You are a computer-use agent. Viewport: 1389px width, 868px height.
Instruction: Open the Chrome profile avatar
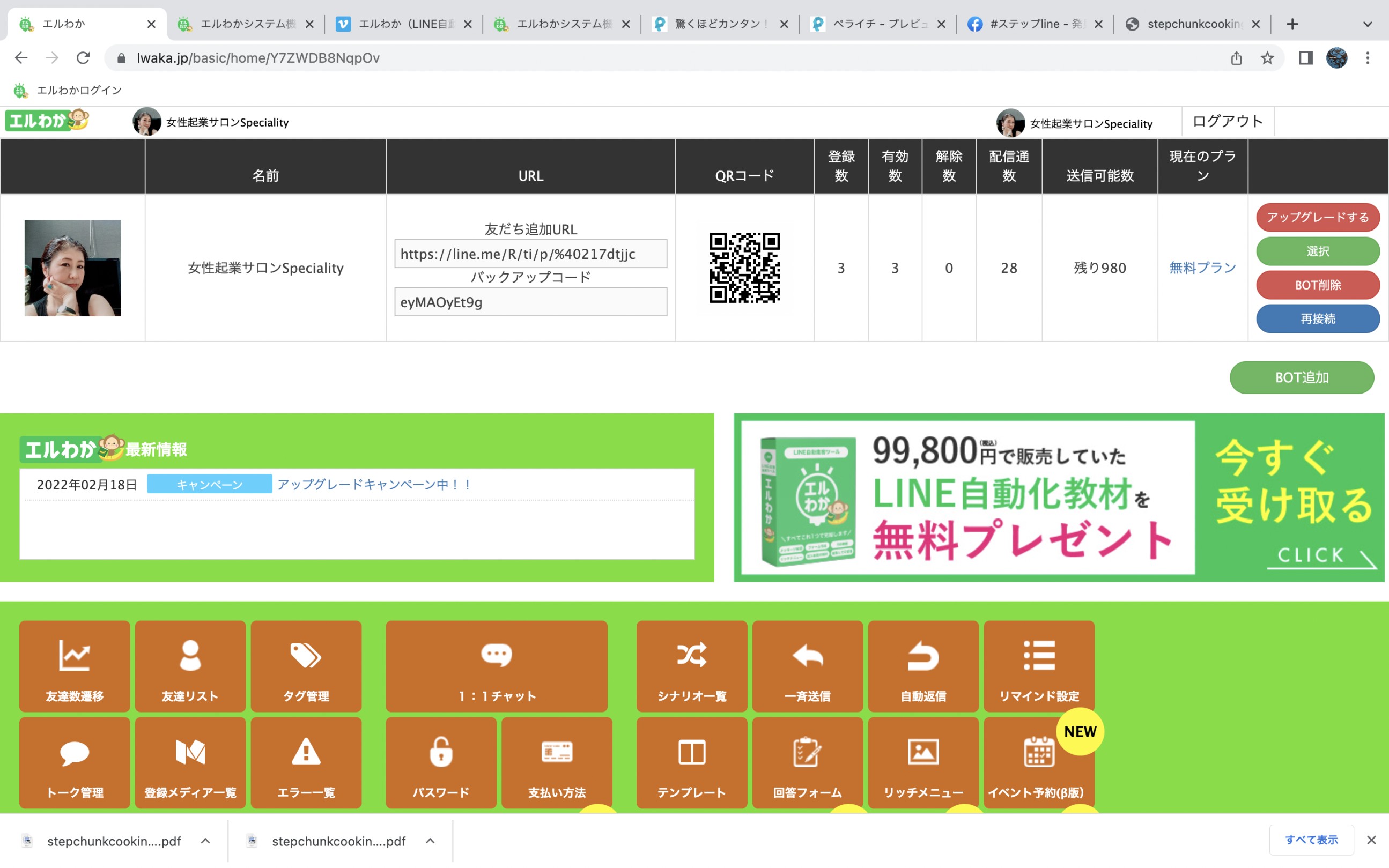[1337, 58]
